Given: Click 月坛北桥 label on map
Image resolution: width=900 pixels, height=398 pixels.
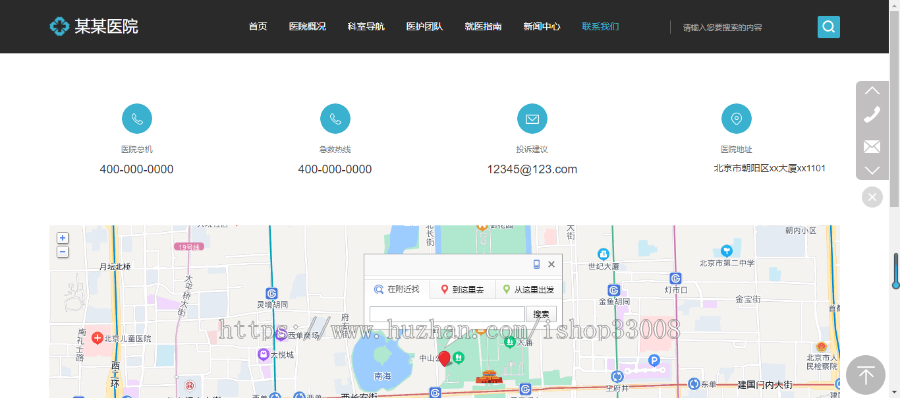Looking at the screenshot, I should coord(115,267).
